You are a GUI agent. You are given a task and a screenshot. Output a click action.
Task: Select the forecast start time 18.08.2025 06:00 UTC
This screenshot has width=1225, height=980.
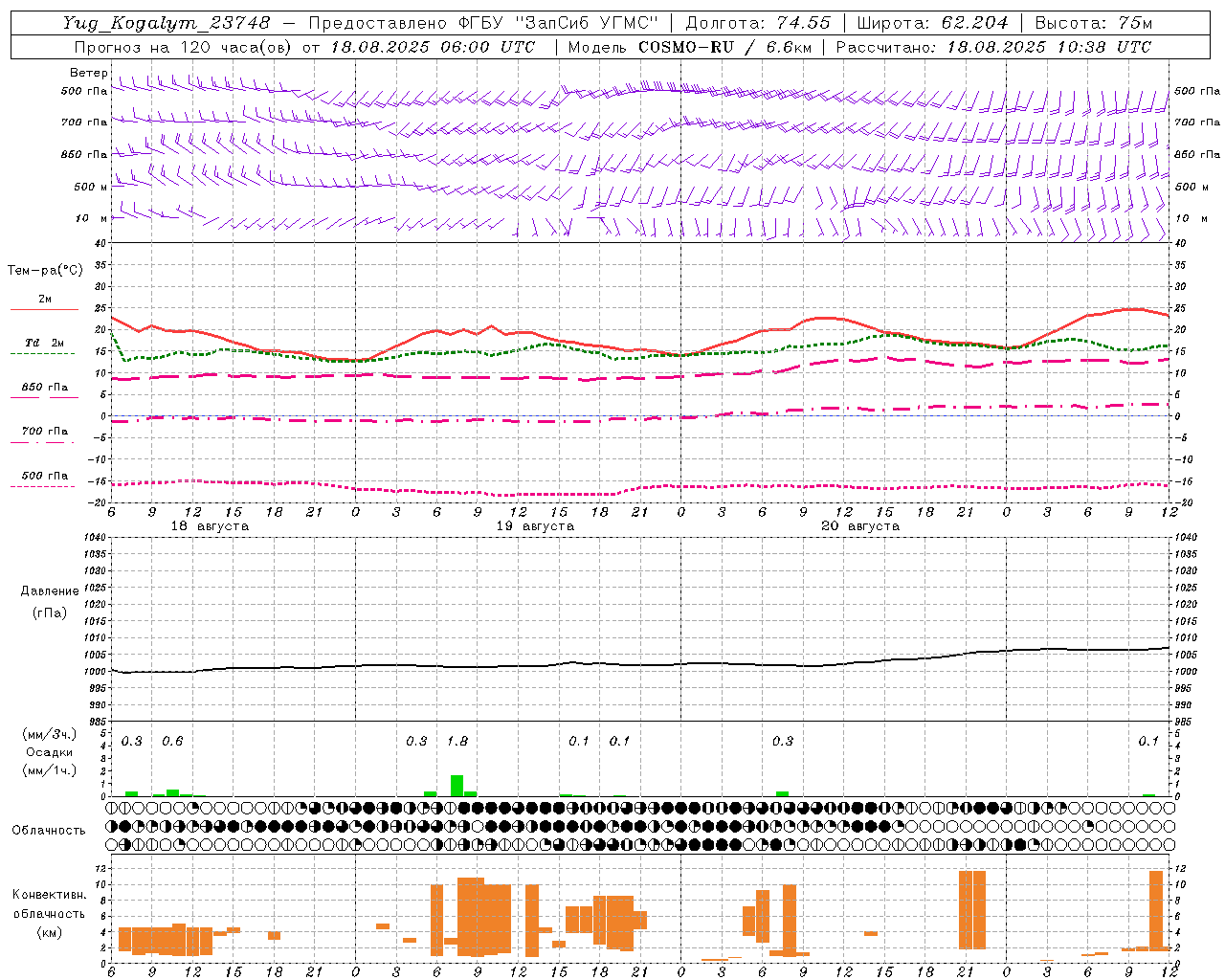(x=433, y=47)
